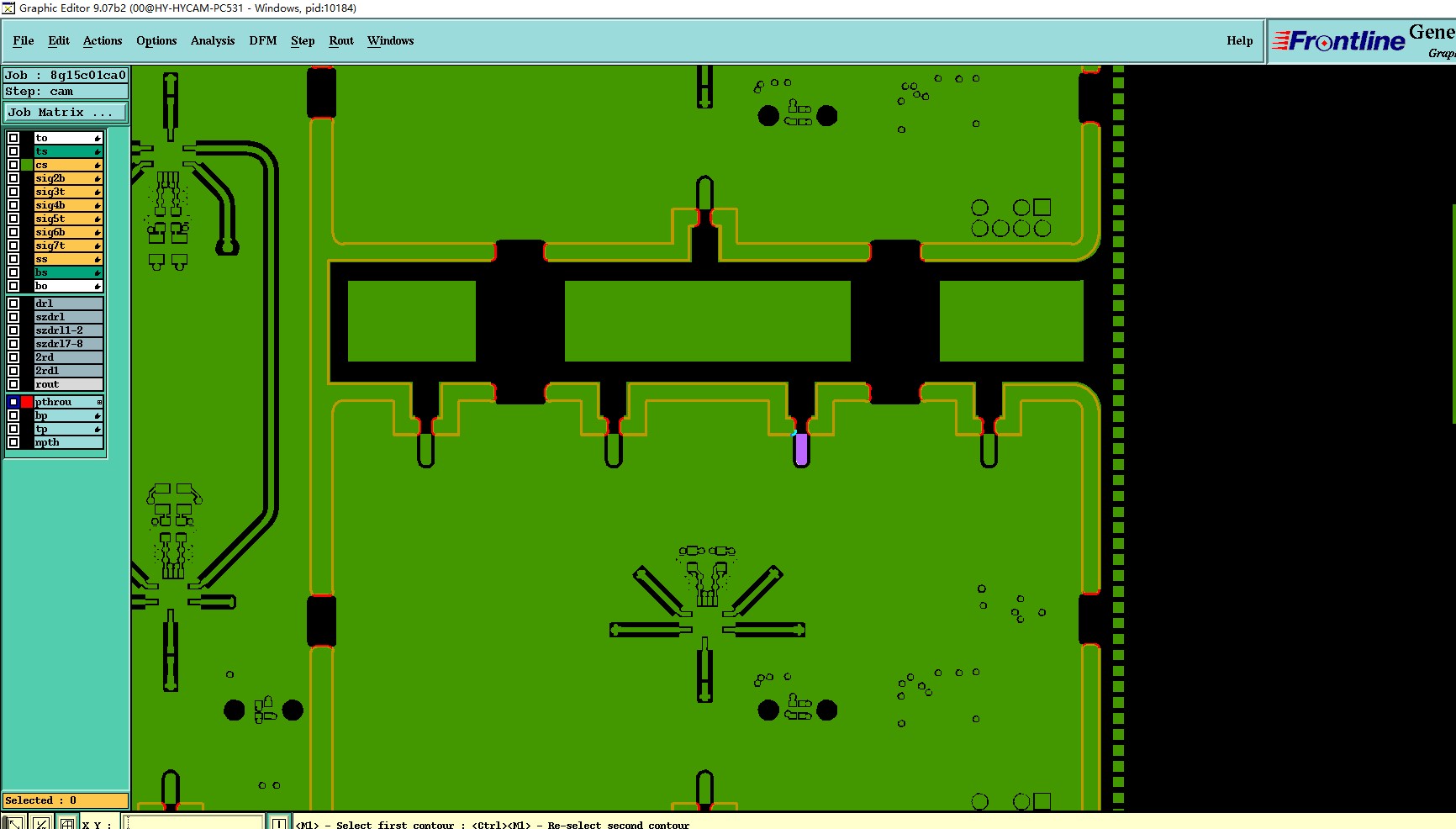Click the Frontline logo in the header
This screenshot has width=1456, height=829.
(1338, 40)
